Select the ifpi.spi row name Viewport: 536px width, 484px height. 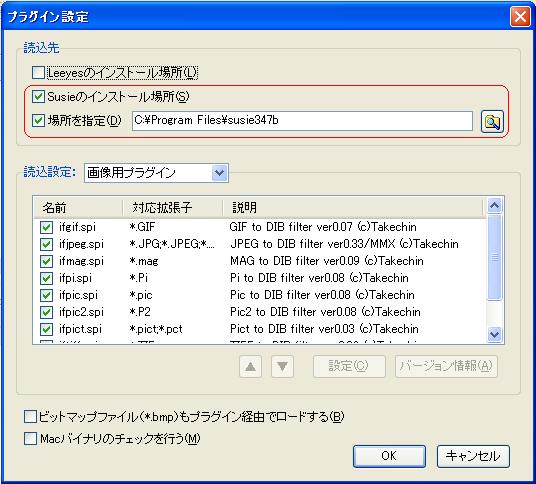[75, 278]
